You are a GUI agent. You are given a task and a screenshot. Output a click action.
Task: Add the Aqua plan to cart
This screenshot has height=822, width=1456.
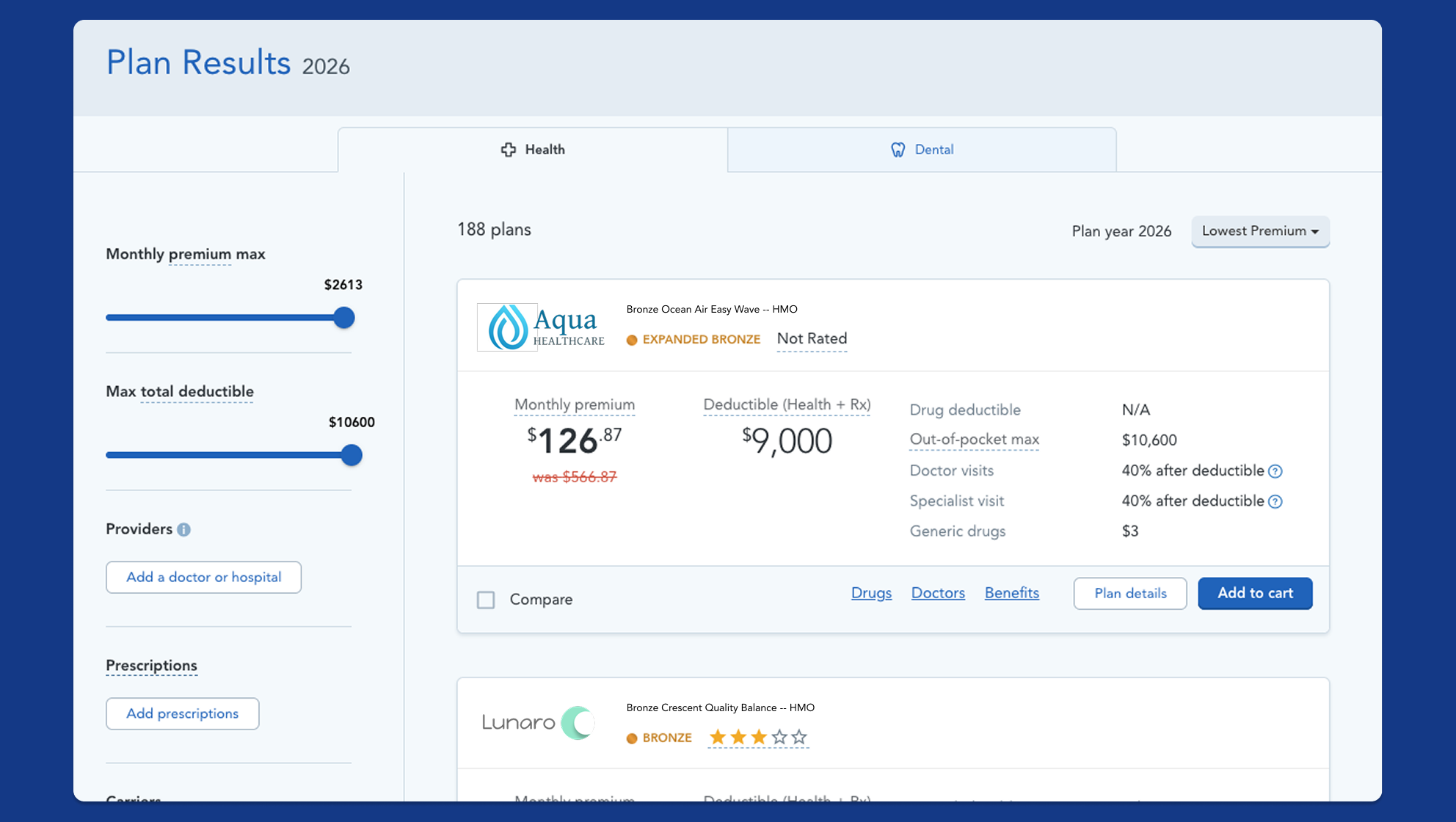coord(1255,593)
